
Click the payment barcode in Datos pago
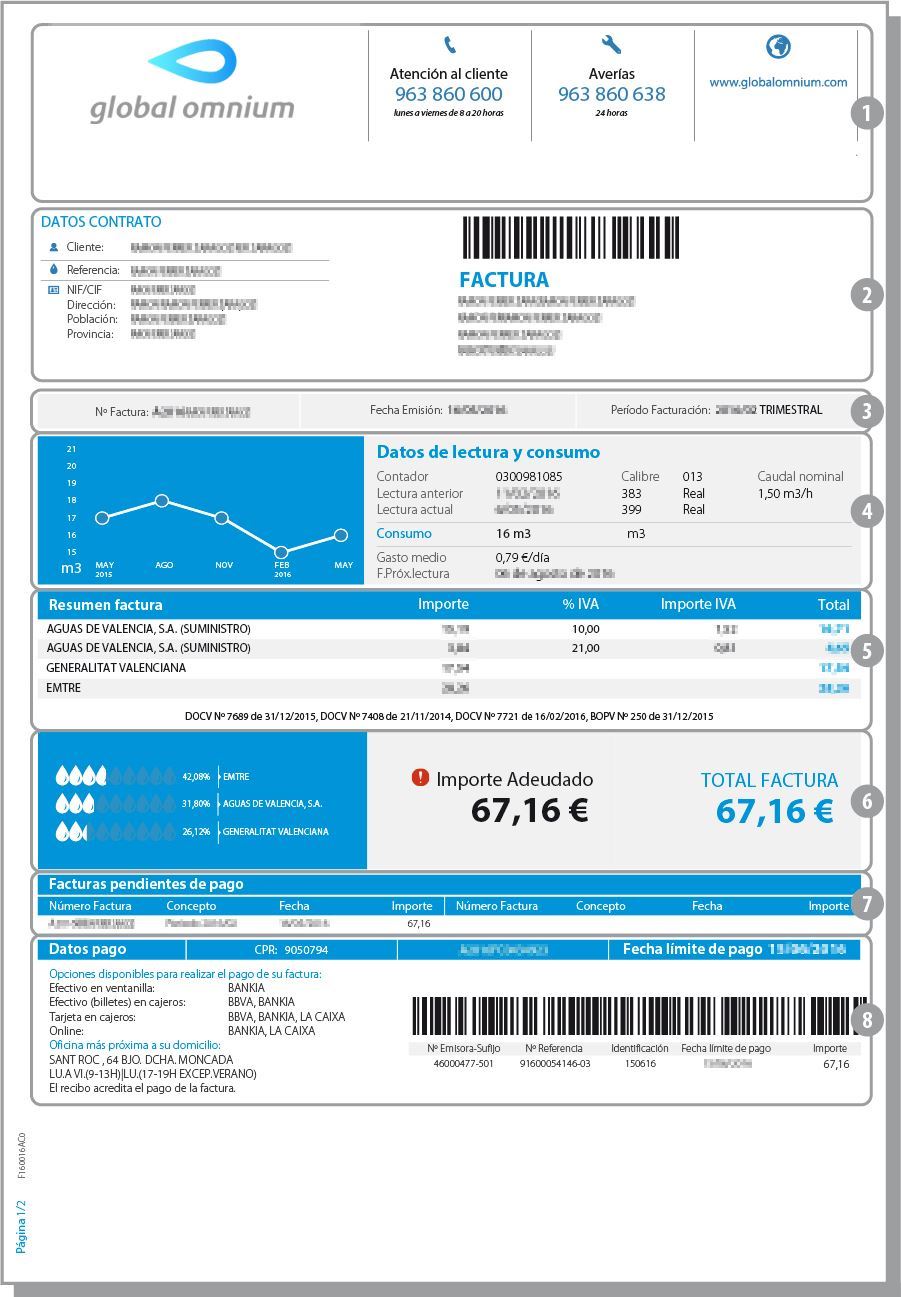coord(639,1016)
